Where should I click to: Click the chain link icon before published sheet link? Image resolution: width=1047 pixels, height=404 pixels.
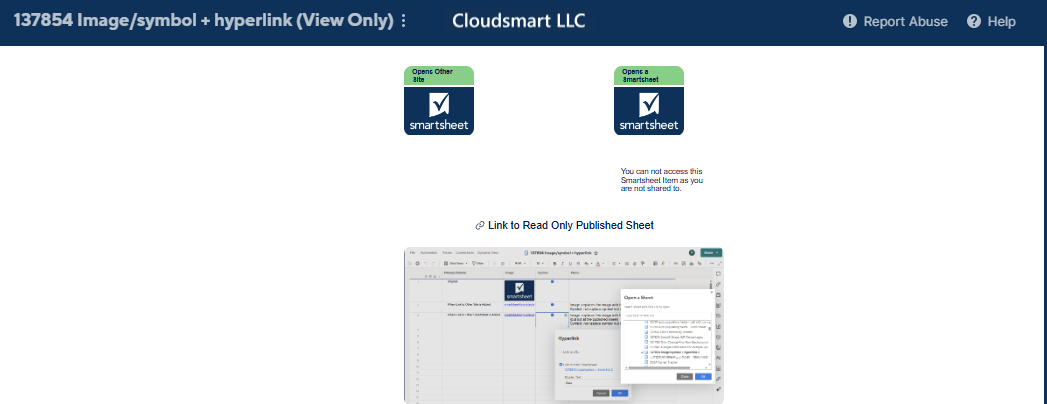tap(479, 226)
